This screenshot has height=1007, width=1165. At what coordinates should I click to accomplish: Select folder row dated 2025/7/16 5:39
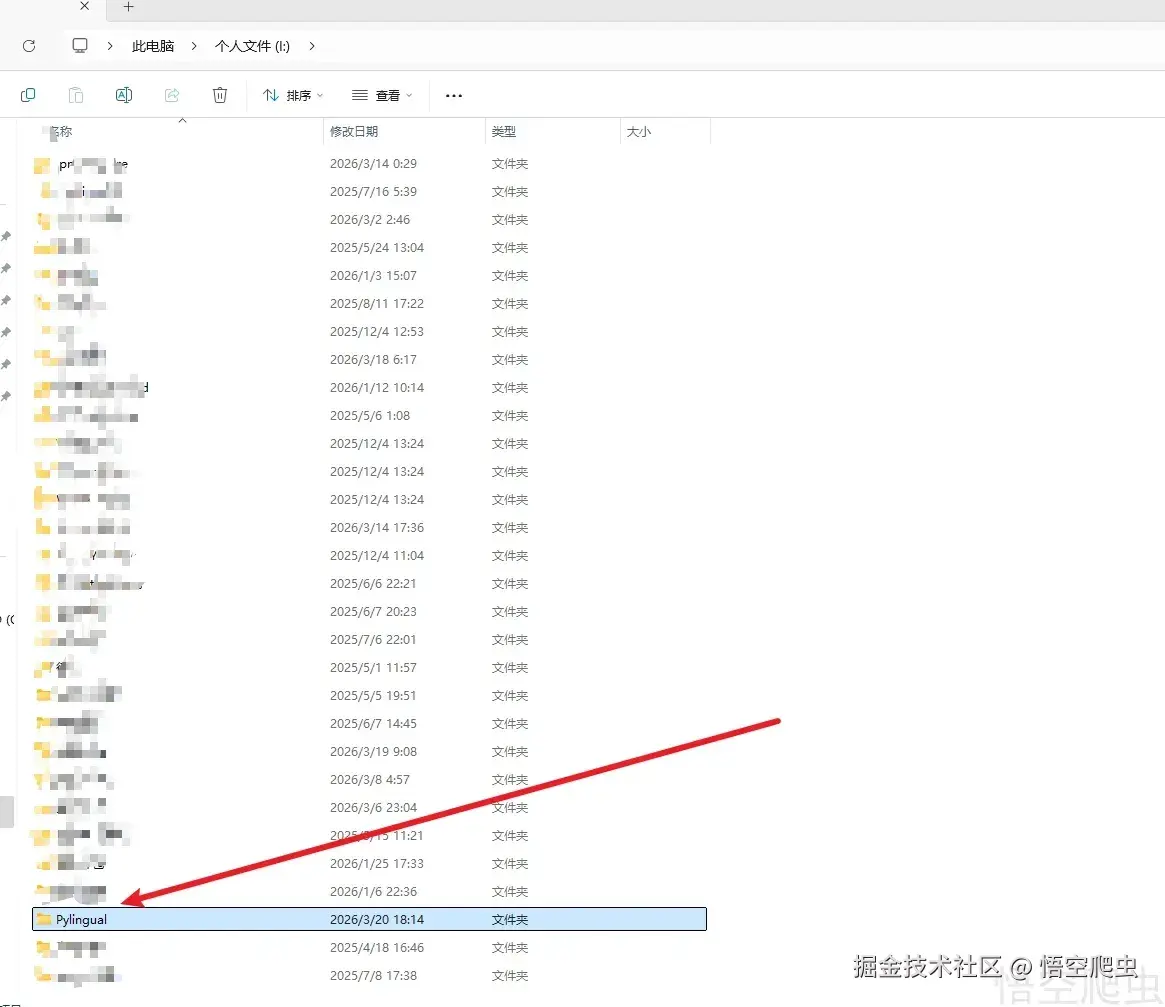369,192
